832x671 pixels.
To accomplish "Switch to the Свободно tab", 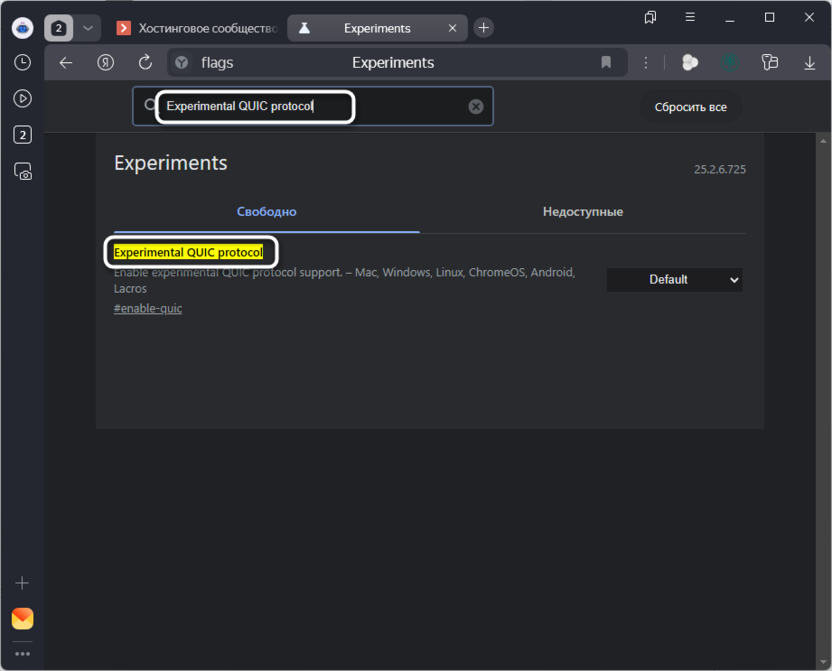I will pyautogui.click(x=266, y=212).
